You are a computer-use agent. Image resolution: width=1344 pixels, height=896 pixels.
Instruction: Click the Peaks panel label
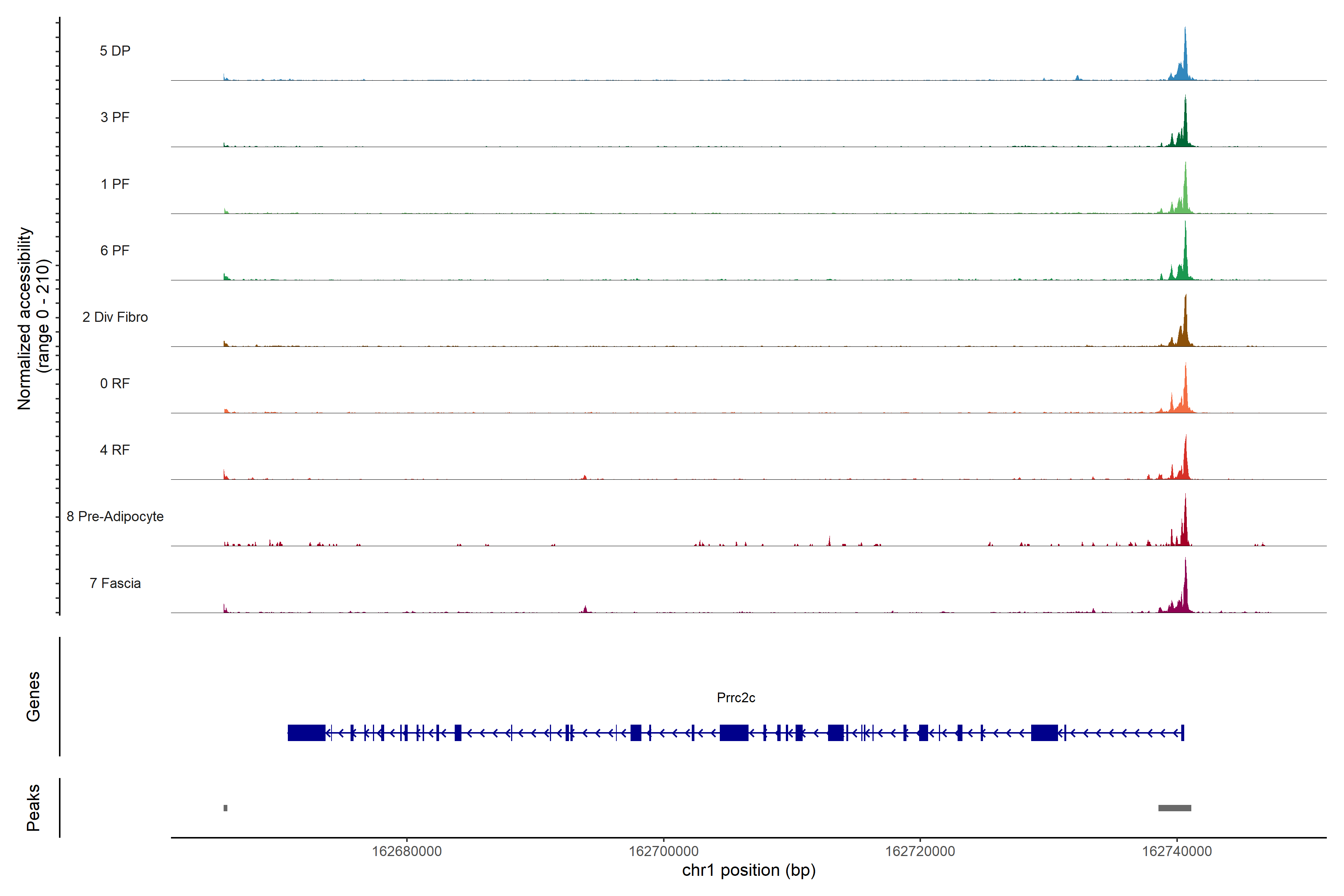coord(33,808)
